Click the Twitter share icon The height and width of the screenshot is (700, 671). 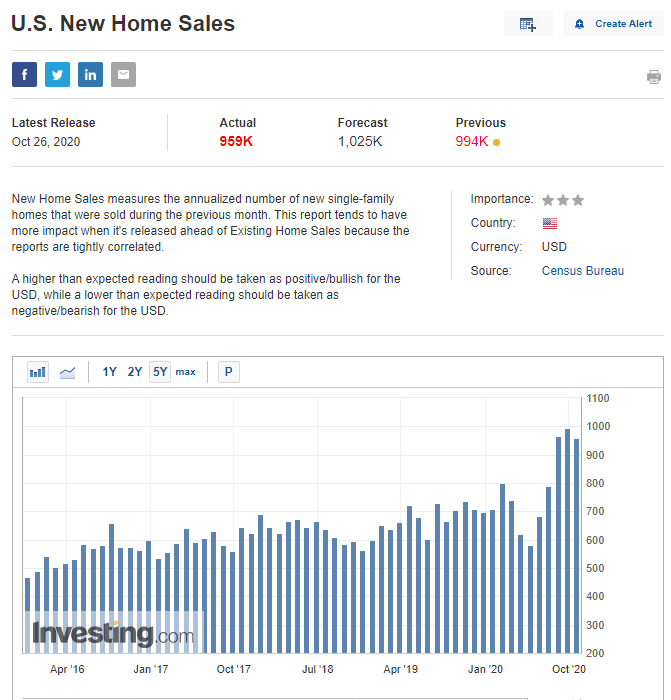(x=57, y=75)
